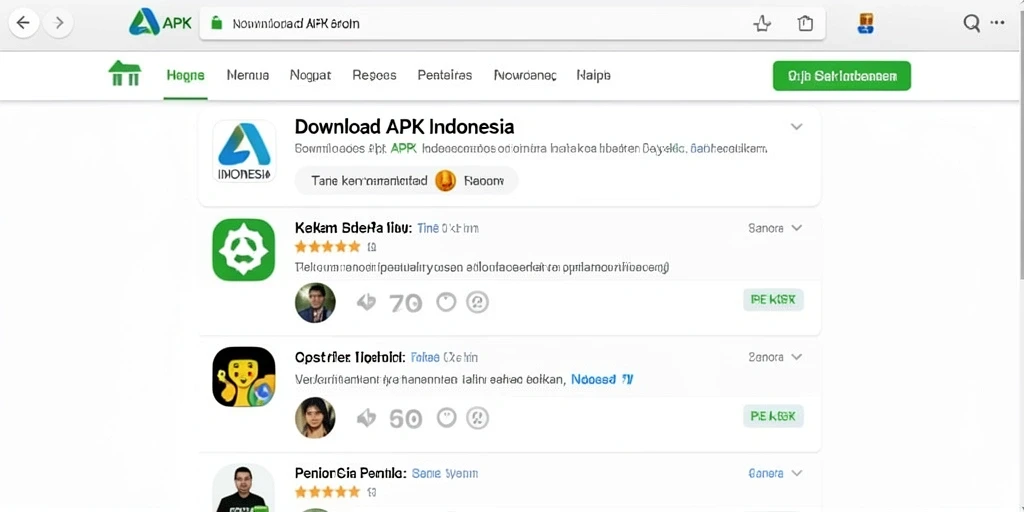This screenshot has width=1024, height=512.
Task: Click the thumbs-up icon next to 70
Action: tap(366, 302)
